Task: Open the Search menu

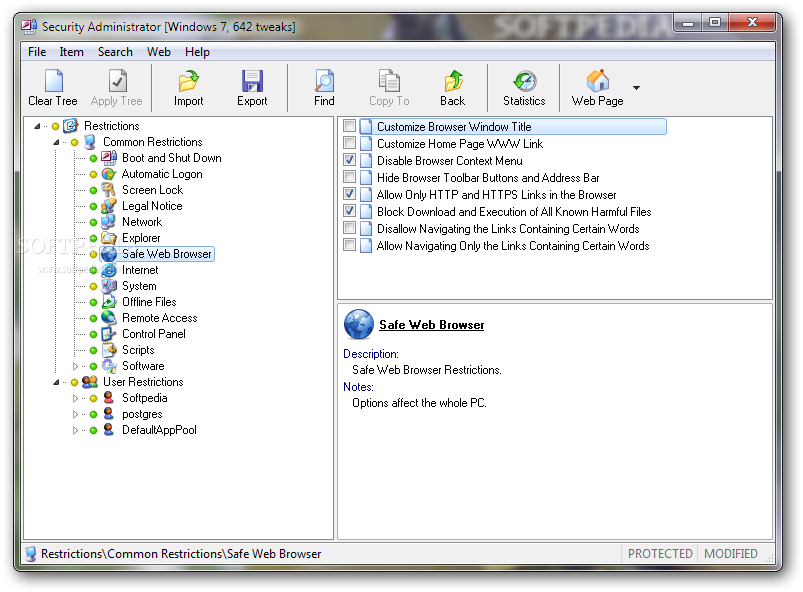Action: tap(115, 52)
